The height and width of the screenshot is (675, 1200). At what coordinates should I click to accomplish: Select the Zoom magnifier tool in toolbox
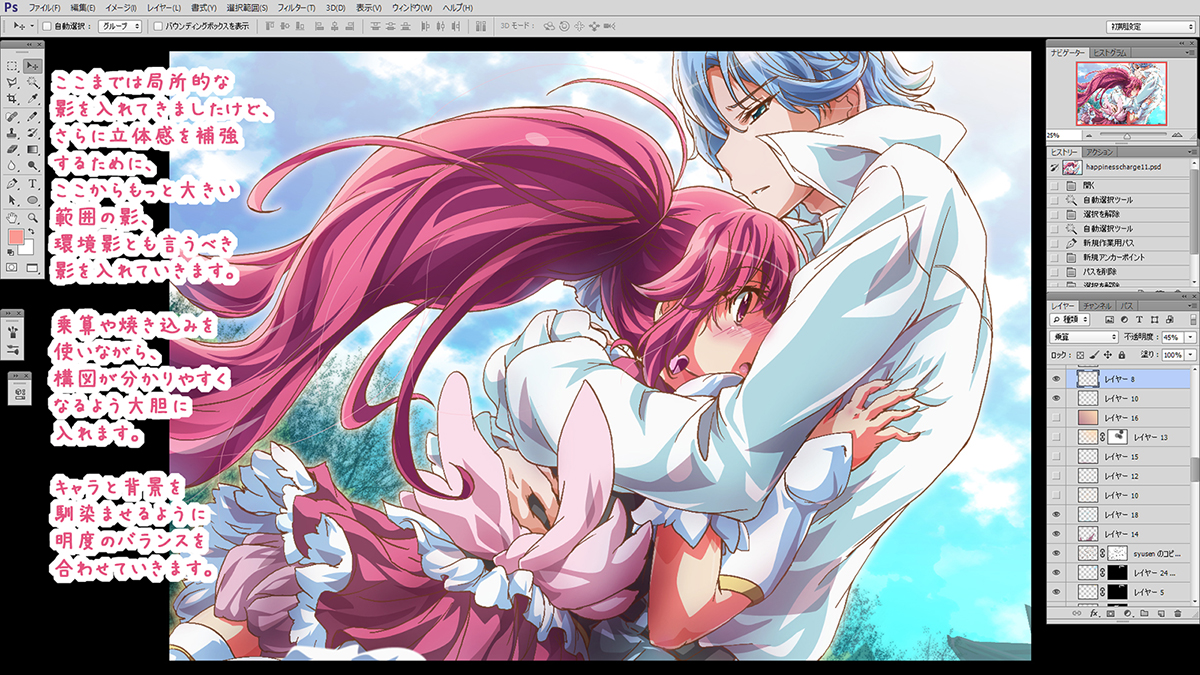click(x=33, y=217)
